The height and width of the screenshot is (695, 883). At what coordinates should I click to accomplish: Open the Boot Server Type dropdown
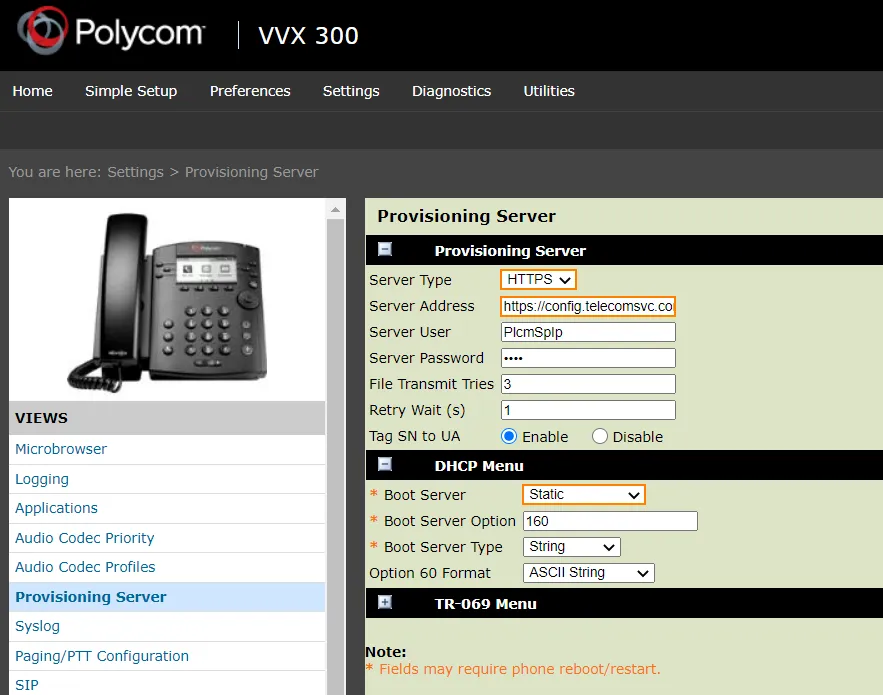click(x=572, y=547)
